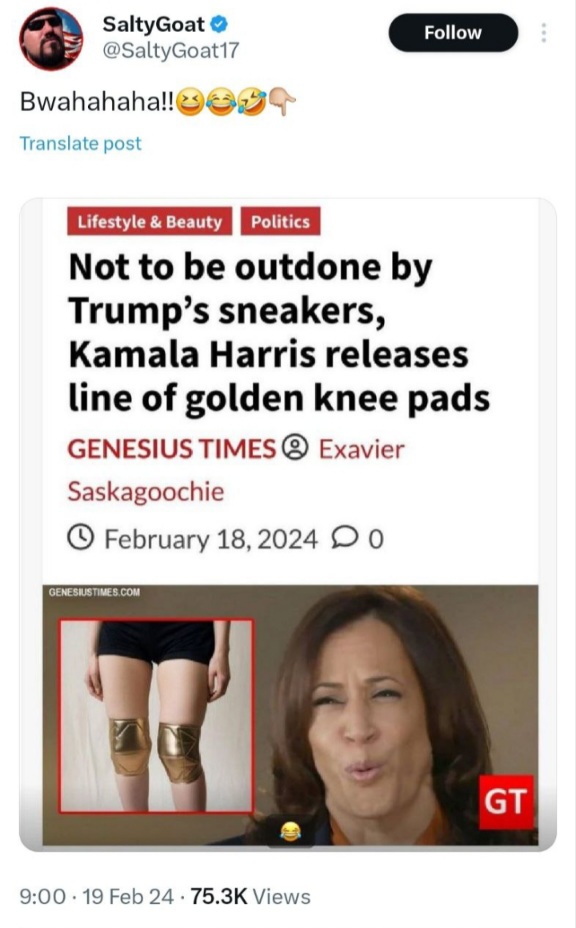Click the February 18, 2024 date

coord(211,539)
